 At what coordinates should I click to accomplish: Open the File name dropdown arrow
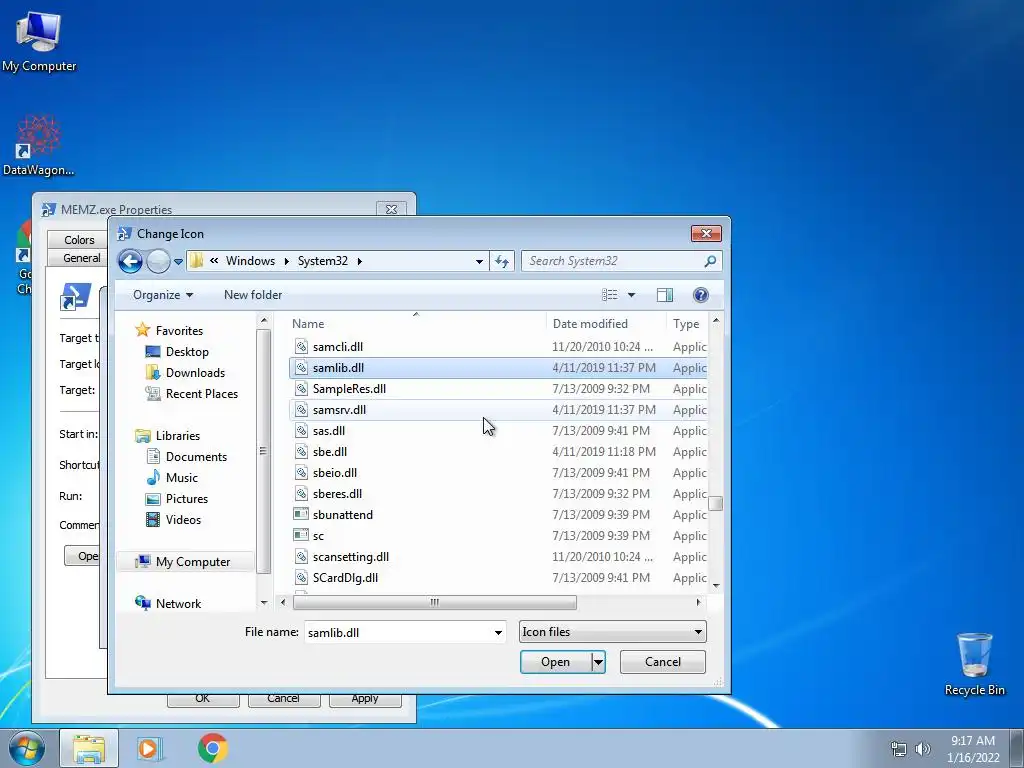[498, 632]
